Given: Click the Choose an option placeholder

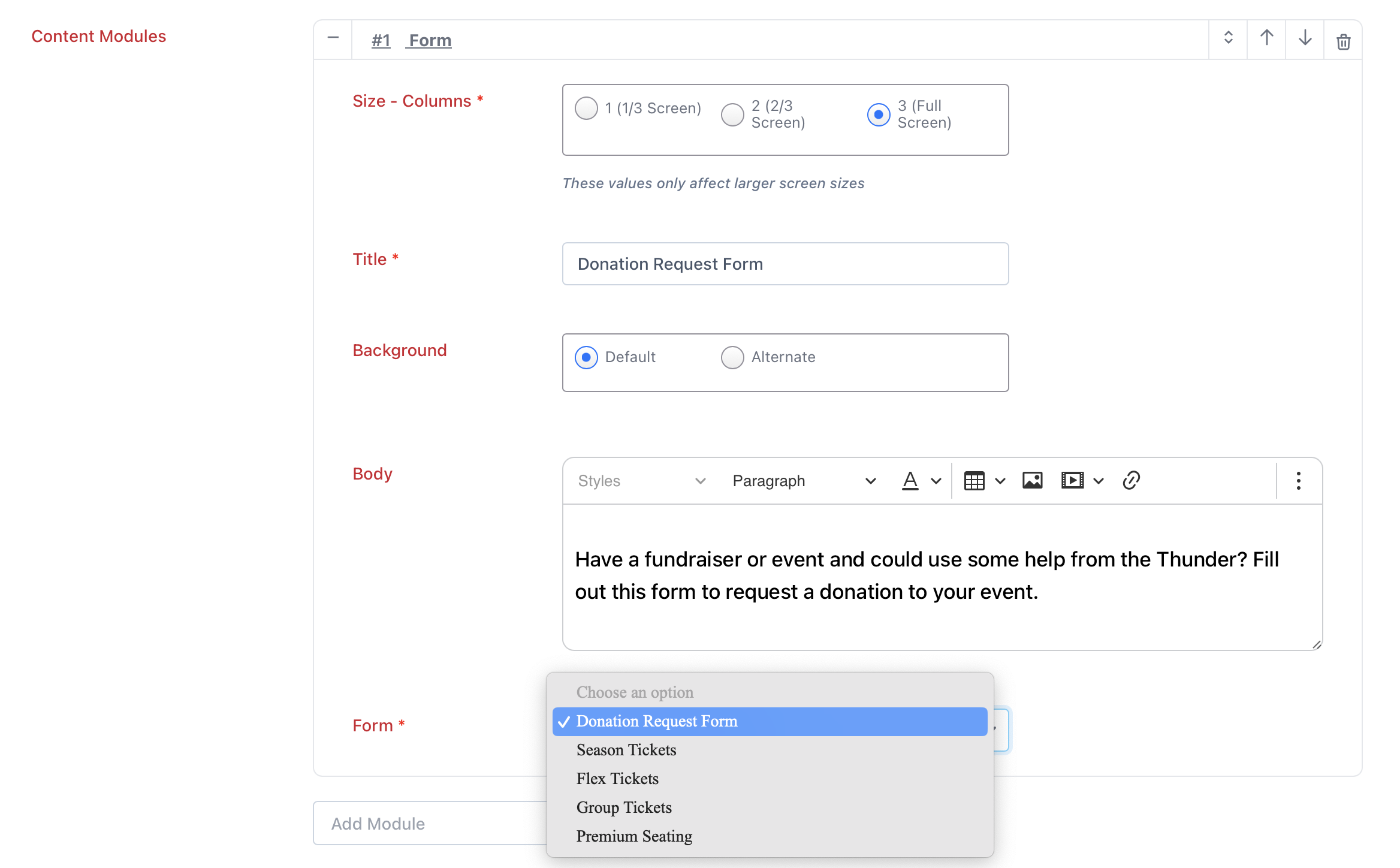Looking at the screenshot, I should (x=770, y=692).
